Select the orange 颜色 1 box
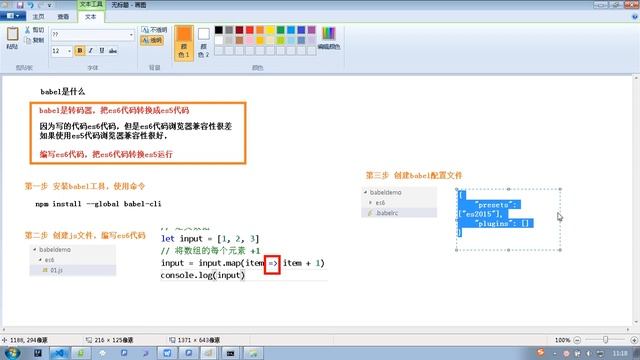The image size is (640, 360). click(184, 43)
